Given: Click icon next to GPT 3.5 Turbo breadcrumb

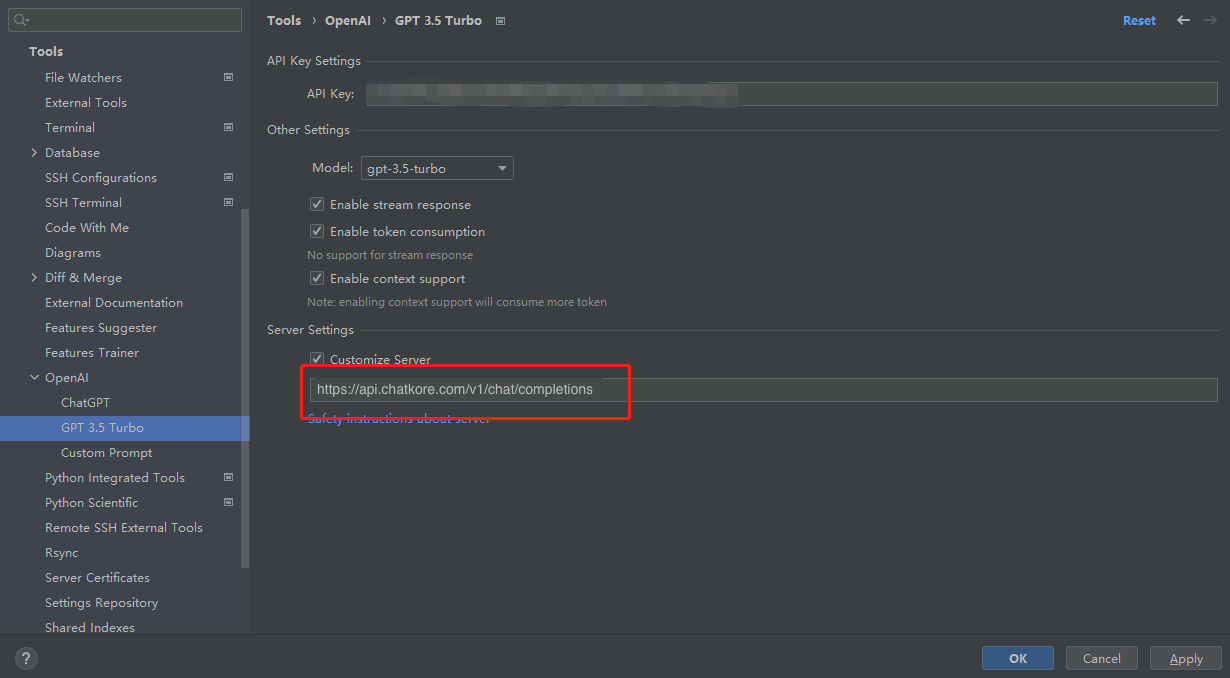Looking at the screenshot, I should (501, 21).
